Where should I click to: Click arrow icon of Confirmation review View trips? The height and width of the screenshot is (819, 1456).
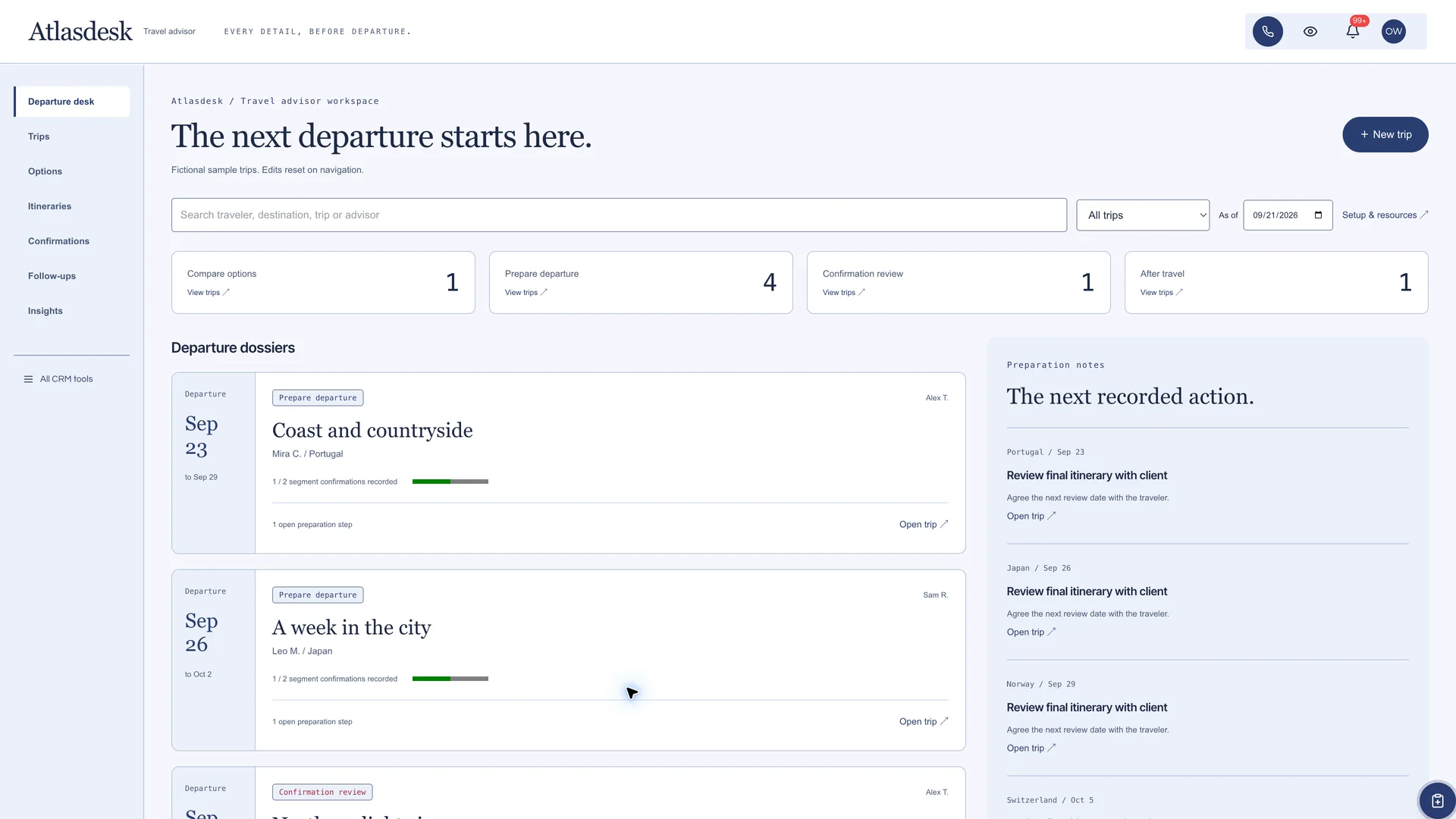pos(861,292)
